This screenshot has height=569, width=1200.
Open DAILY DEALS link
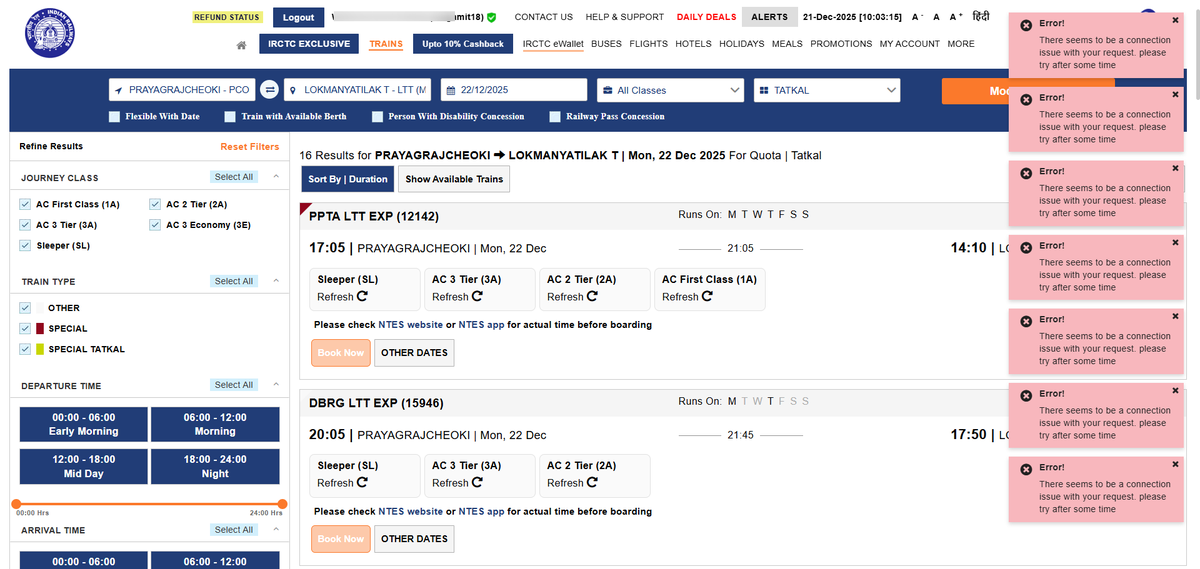point(706,17)
